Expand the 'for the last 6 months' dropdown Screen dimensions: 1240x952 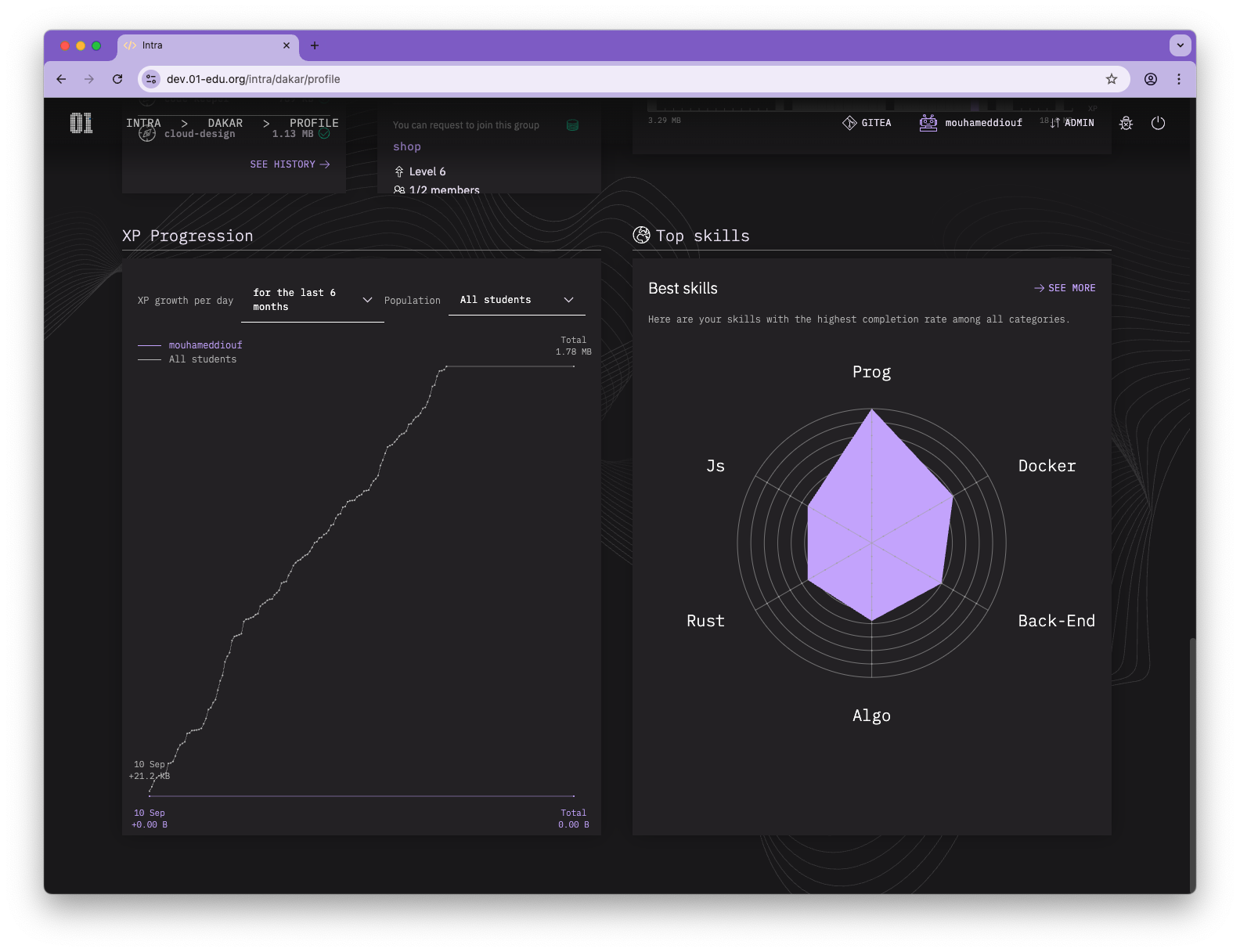pyautogui.click(x=312, y=300)
